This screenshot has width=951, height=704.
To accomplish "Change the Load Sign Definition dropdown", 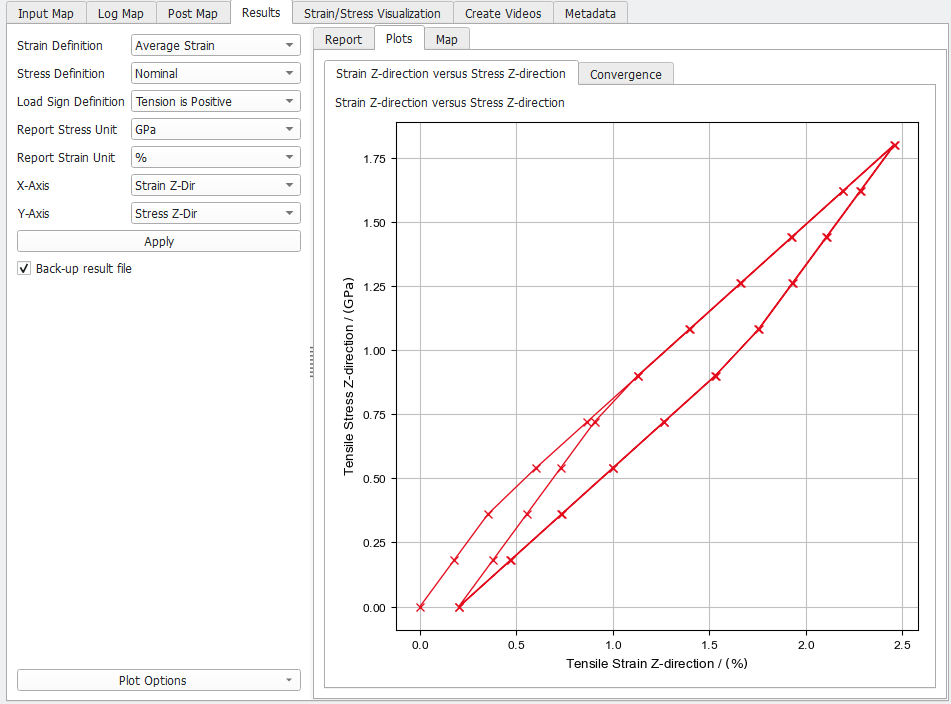I will (x=216, y=101).
